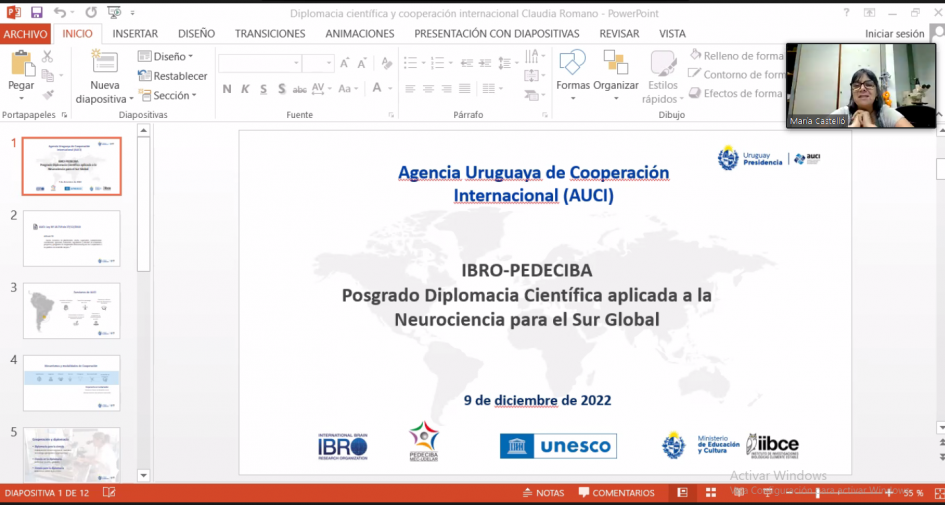The image size is (945, 505).
Task: Click the Nueva diapositiva icon
Action: pos(104,61)
